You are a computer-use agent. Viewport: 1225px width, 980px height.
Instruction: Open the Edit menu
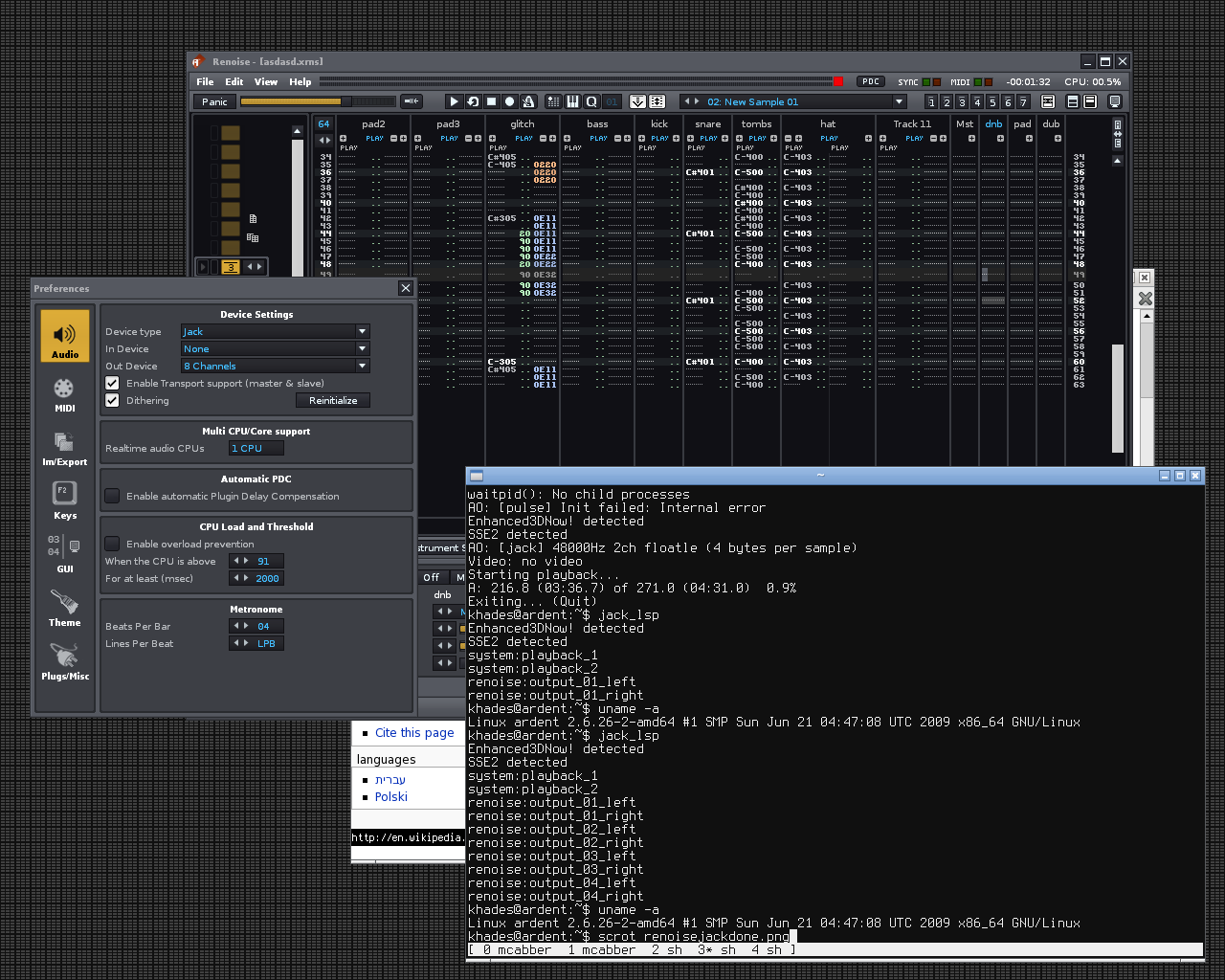point(234,81)
